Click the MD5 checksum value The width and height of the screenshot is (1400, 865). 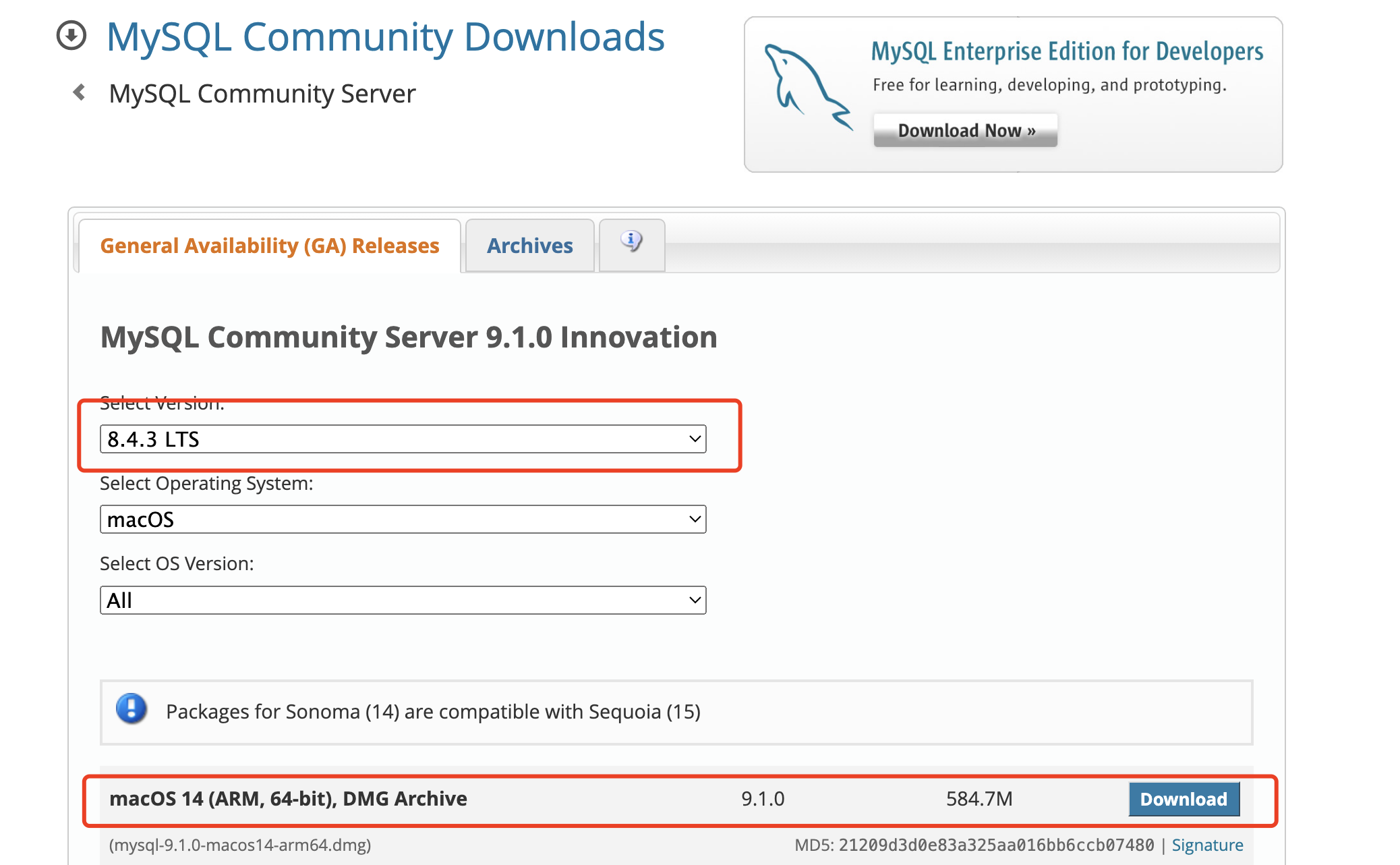click(x=996, y=845)
